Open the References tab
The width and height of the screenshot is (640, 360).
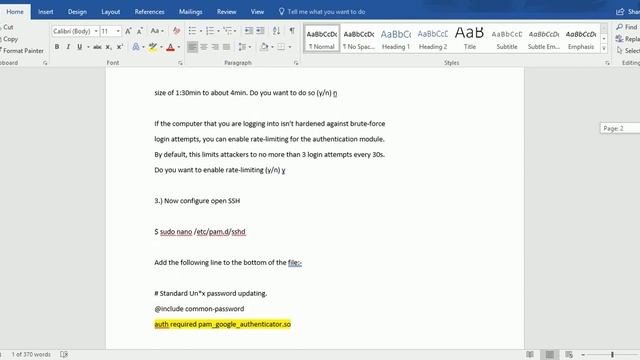149,12
